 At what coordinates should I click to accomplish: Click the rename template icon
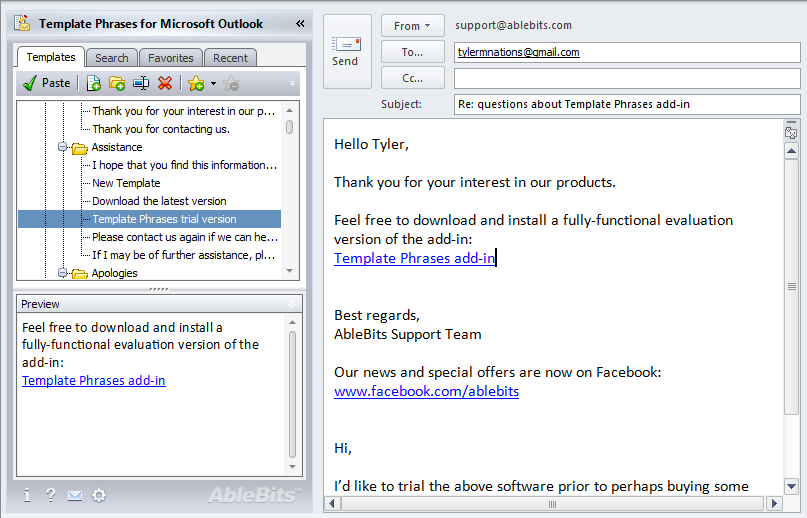pyautogui.click(x=141, y=83)
